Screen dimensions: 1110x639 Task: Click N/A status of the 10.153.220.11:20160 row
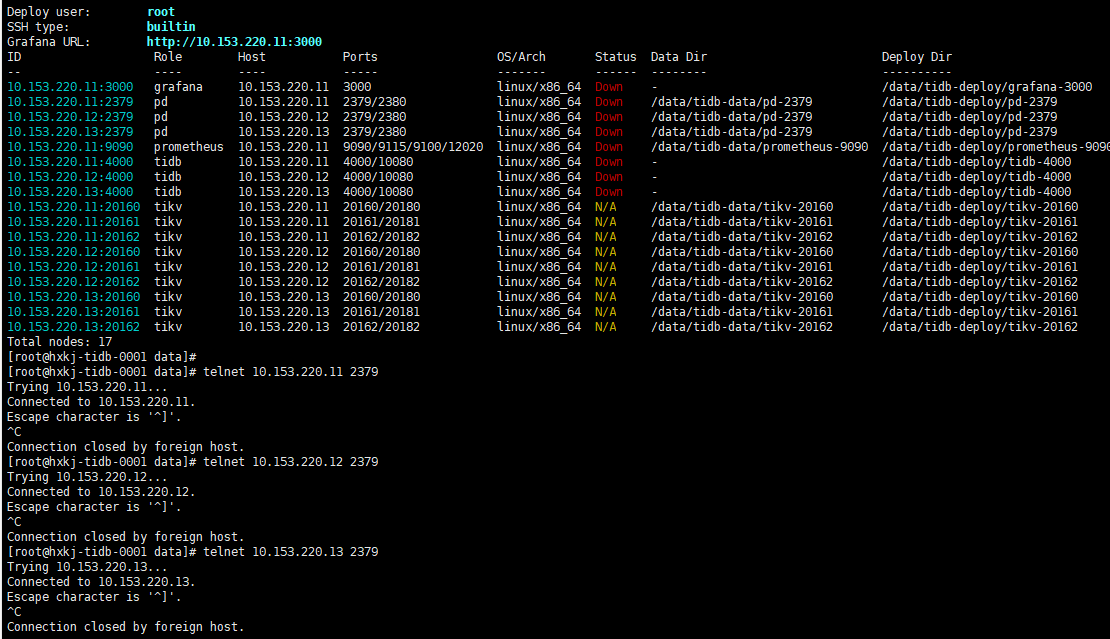point(605,207)
